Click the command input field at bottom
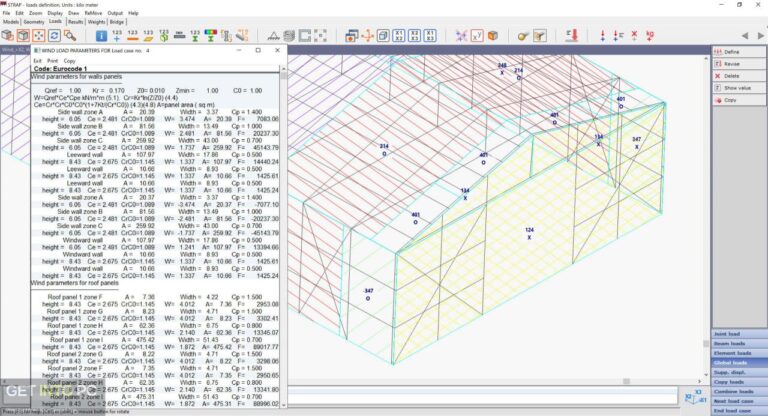Screen dimensions: 768x416 click(482, 395)
